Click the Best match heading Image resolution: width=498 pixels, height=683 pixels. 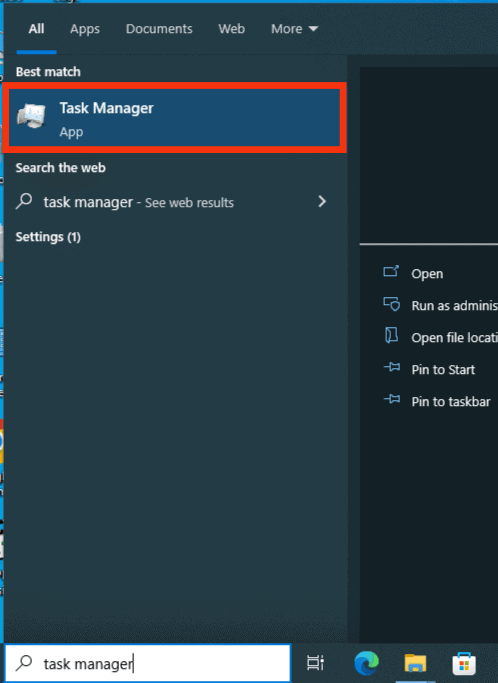pos(48,72)
